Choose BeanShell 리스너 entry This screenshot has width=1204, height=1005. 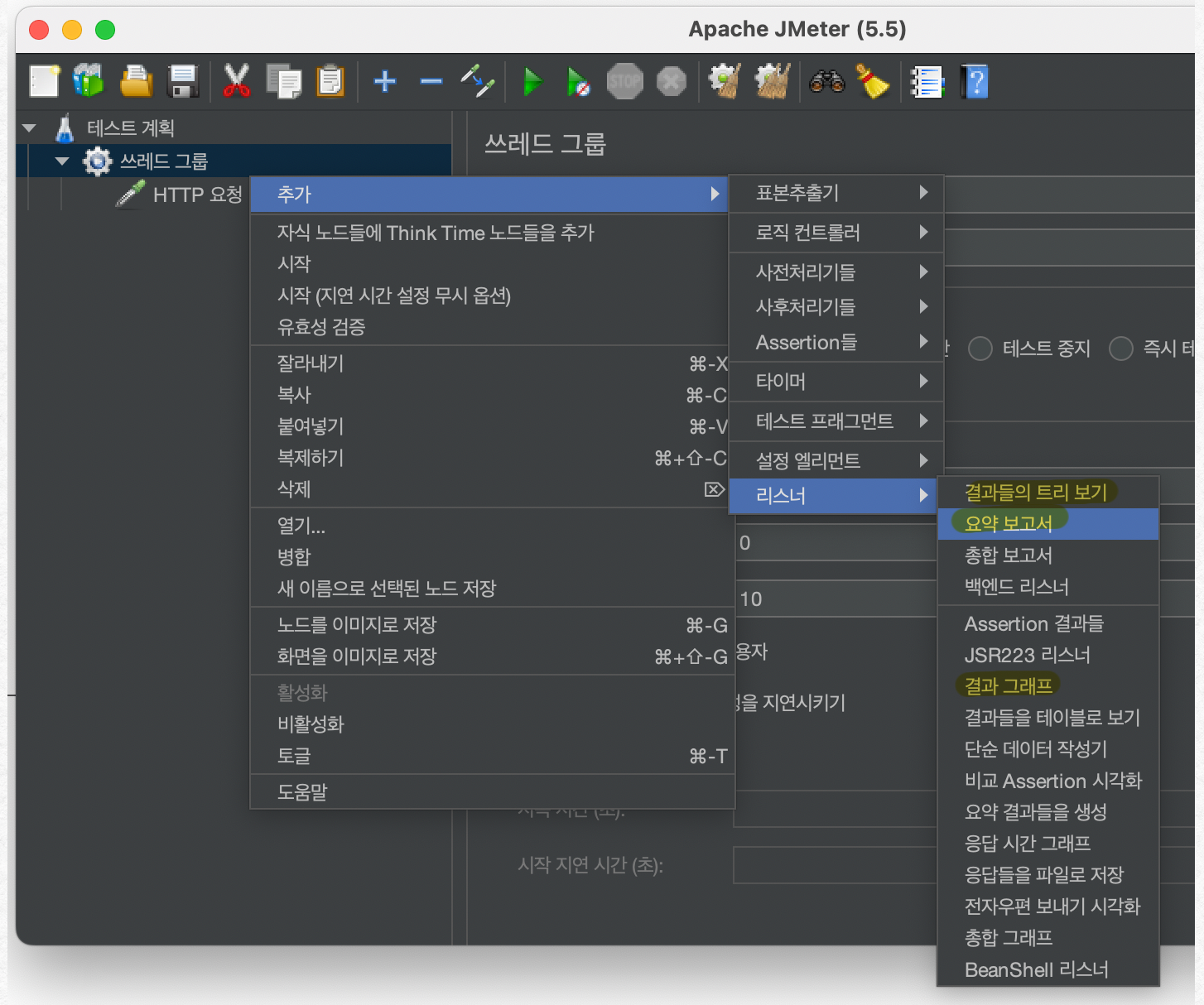pyautogui.click(x=1048, y=969)
